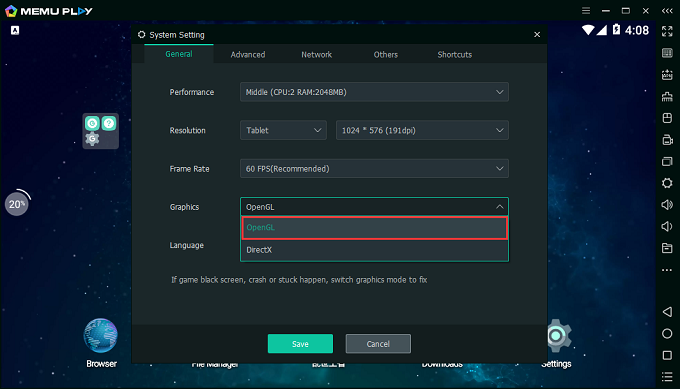Viewport: 680px width, 389px height.
Task: Click the Language label
Action: pos(186,245)
